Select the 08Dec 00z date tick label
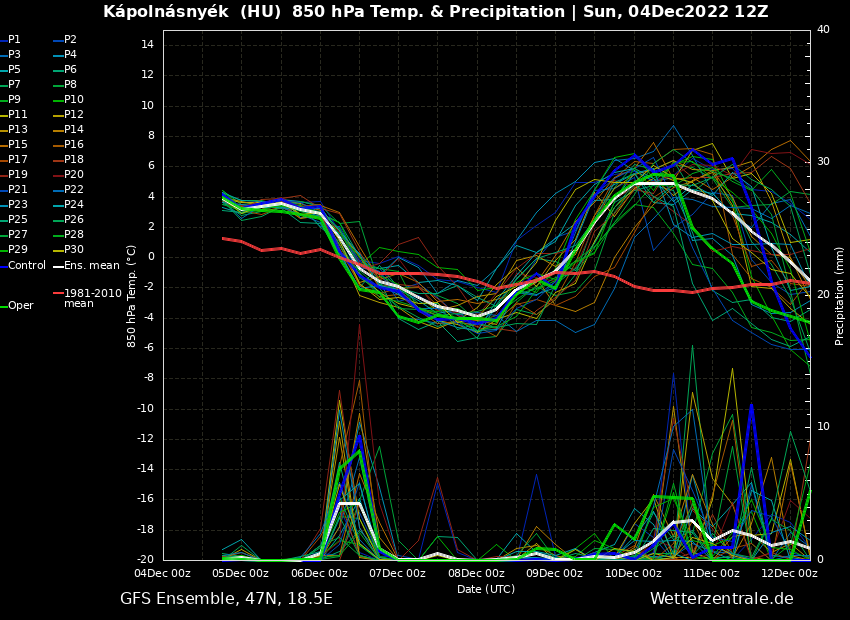850x620 pixels. coord(476,574)
